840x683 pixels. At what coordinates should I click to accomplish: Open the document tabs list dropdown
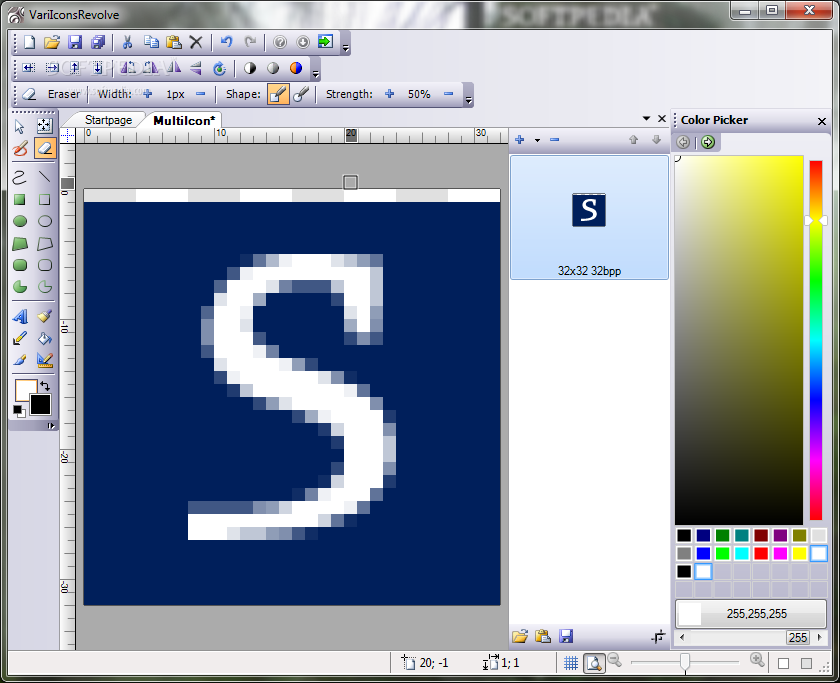coord(646,119)
